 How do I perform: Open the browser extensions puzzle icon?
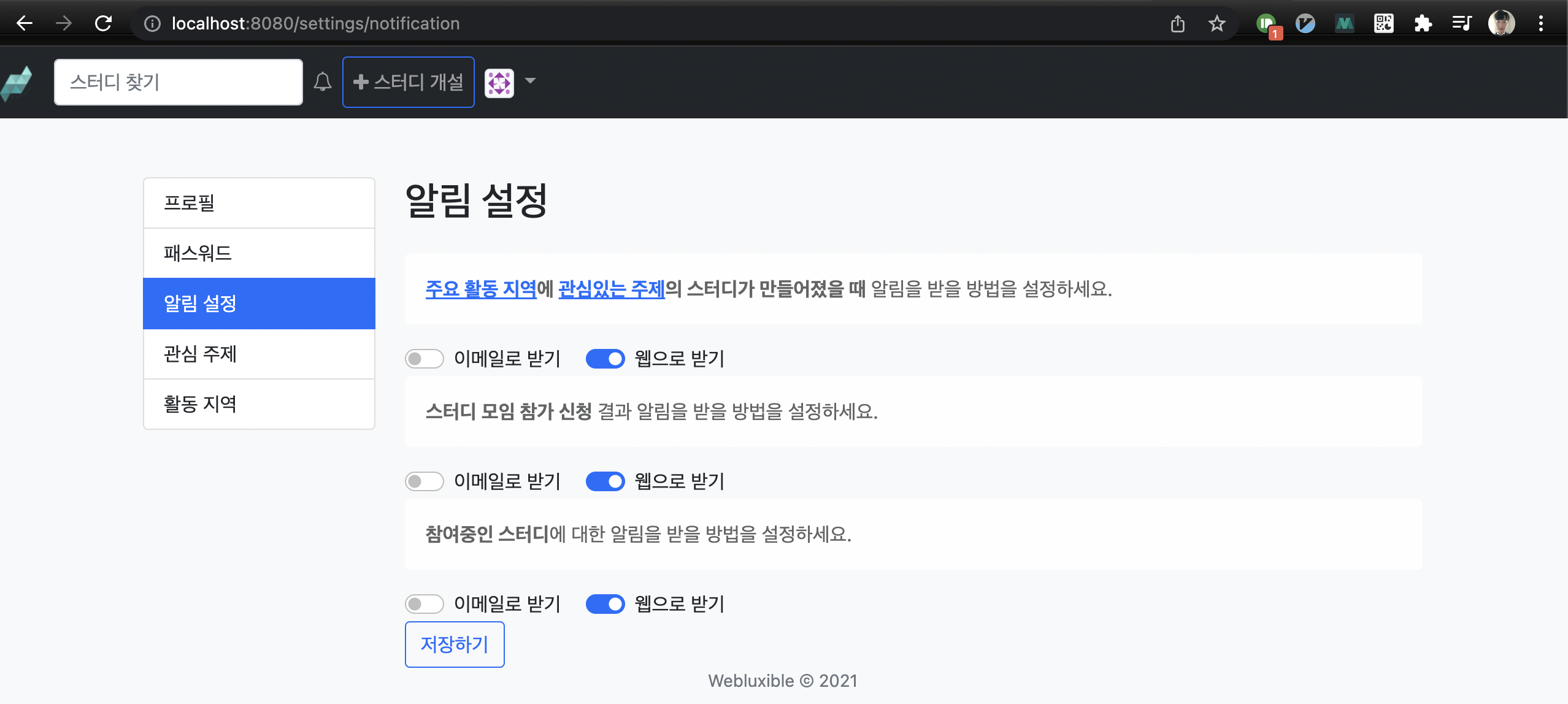click(x=1423, y=23)
